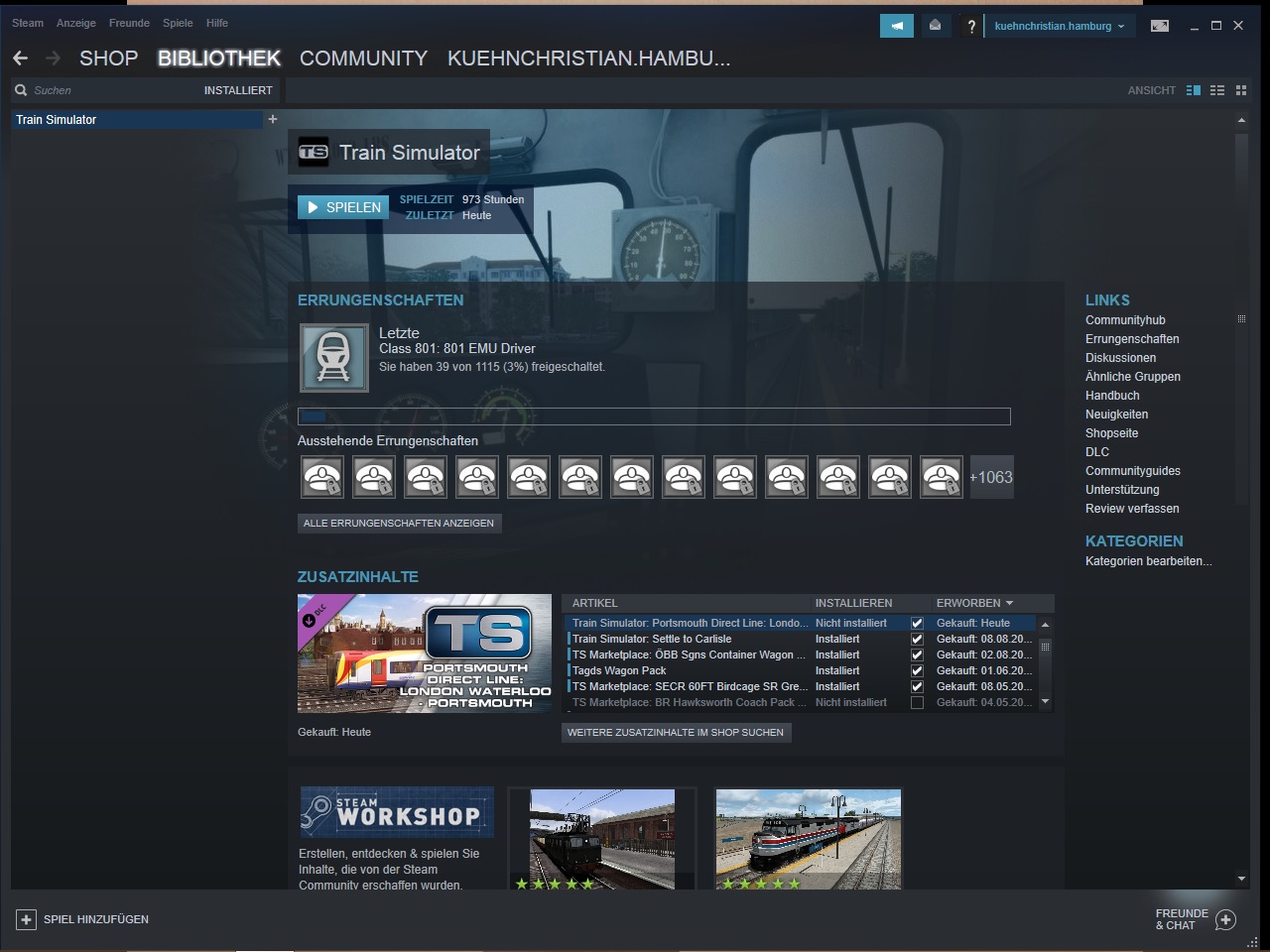1270x952 pixels.
Task: Switch to detail view icon
Action: pyautogui.click(x=1194, y=90)
